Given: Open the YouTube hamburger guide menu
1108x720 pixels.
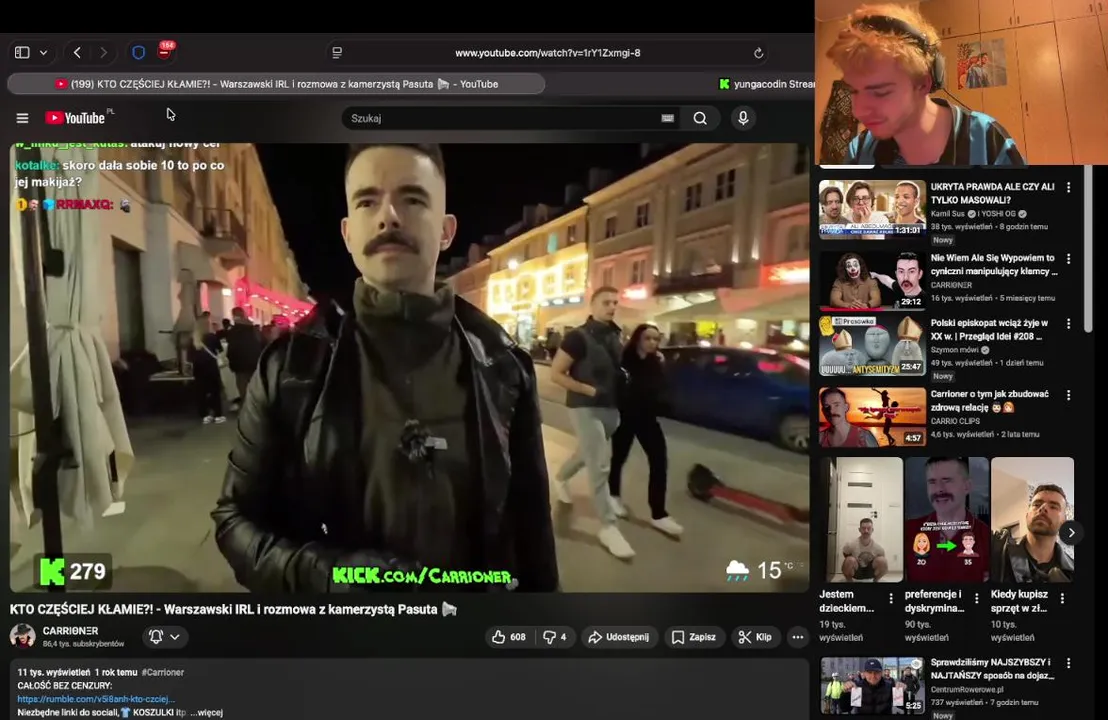Looking at the screenshot, I should [x=23, y=118].
